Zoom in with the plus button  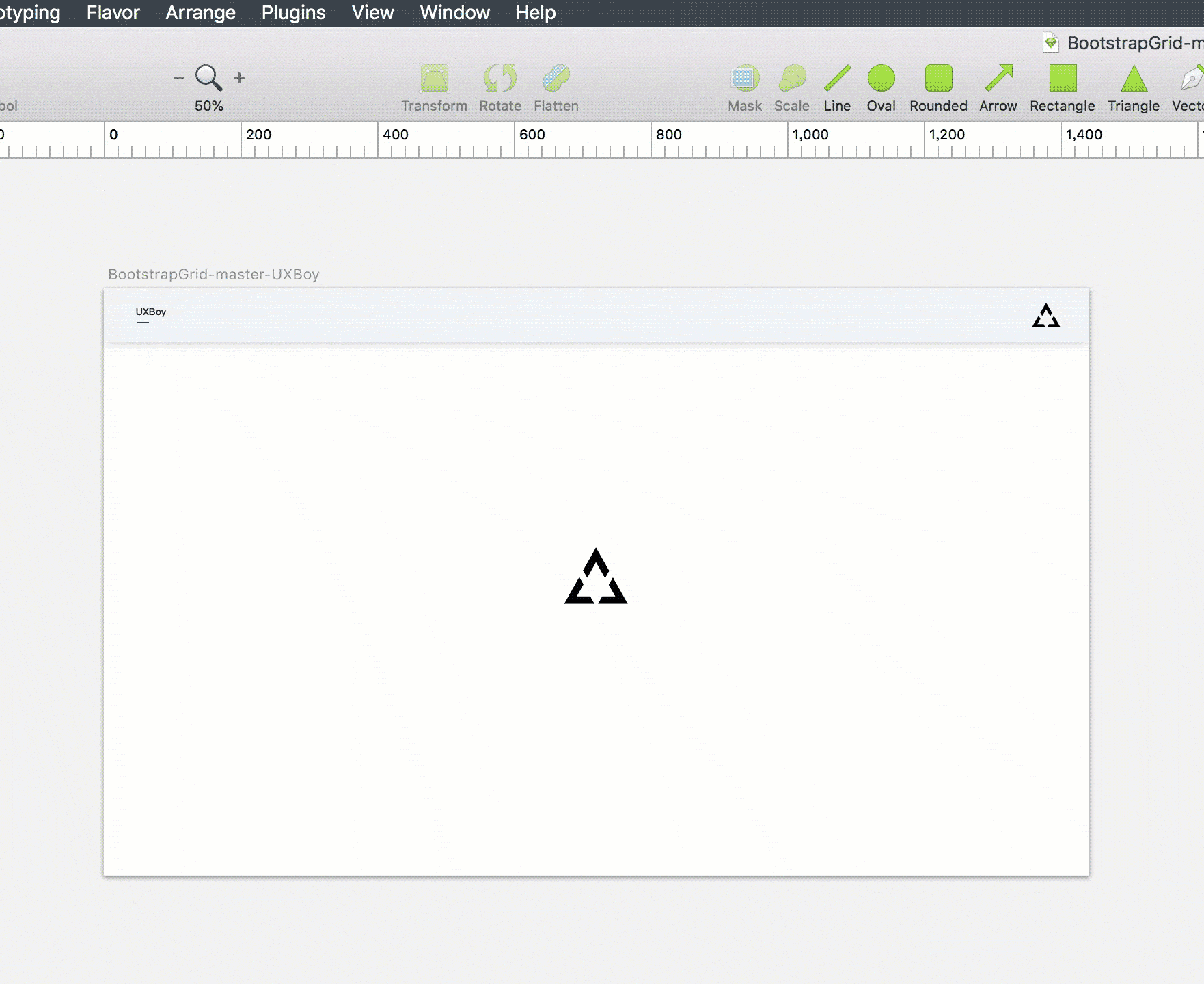(x=239, y=78)
